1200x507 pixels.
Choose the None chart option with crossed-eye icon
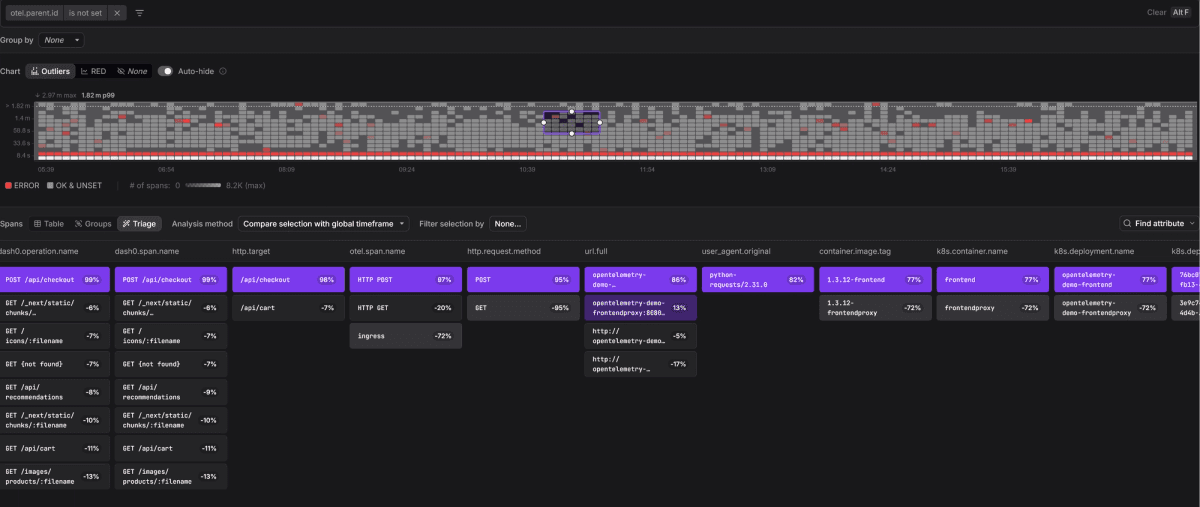point(132,71)
